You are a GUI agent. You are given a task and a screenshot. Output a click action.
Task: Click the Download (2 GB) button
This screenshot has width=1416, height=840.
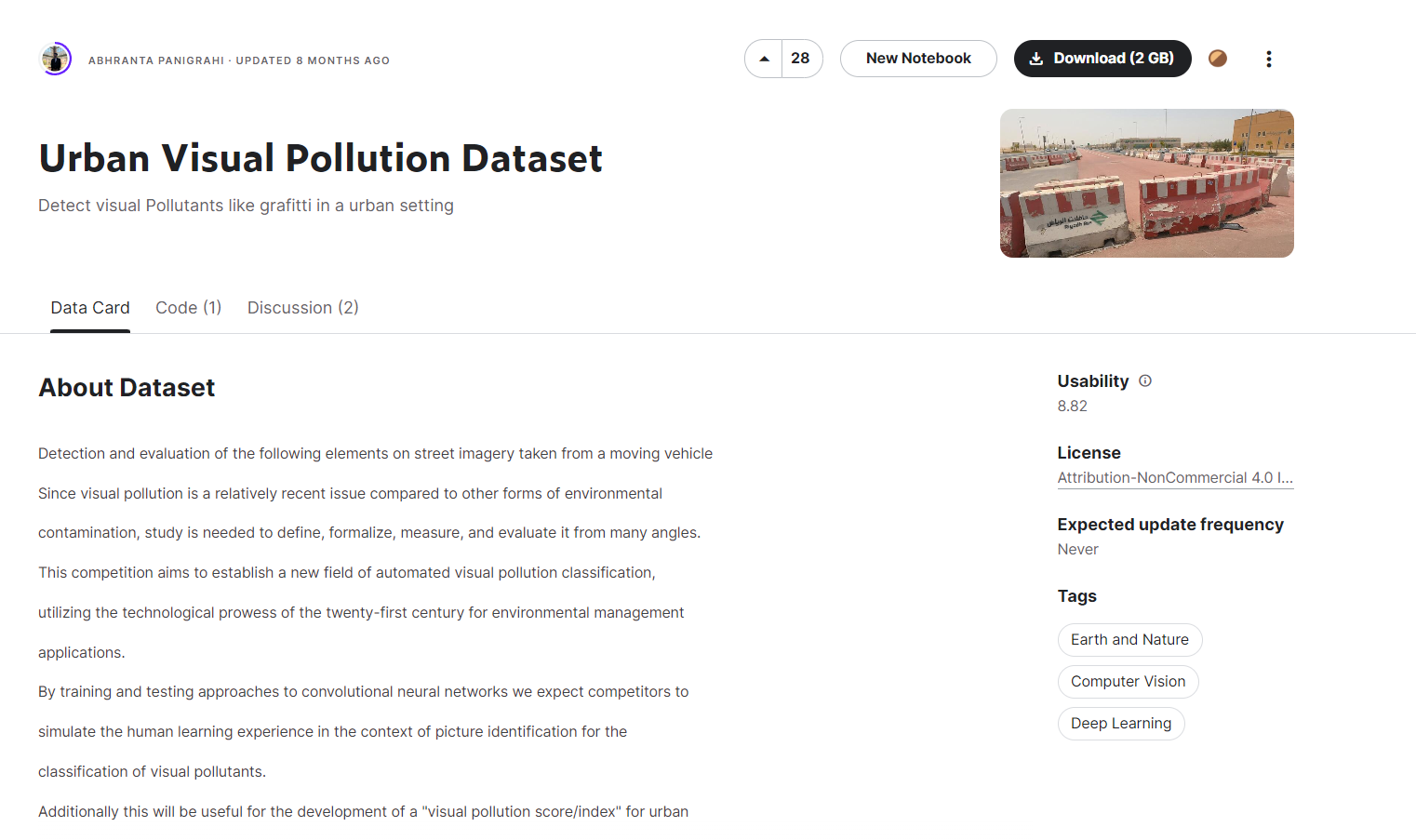[x=1102, y=59]
